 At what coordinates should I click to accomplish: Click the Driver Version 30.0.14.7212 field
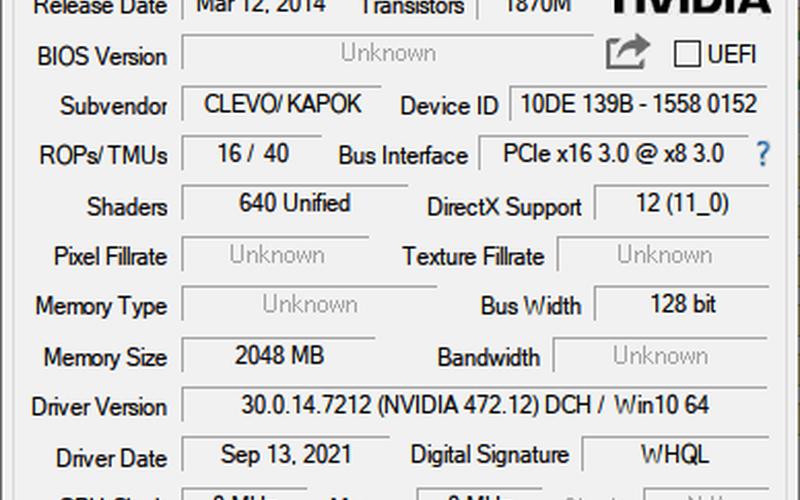(x=474, y=405)
